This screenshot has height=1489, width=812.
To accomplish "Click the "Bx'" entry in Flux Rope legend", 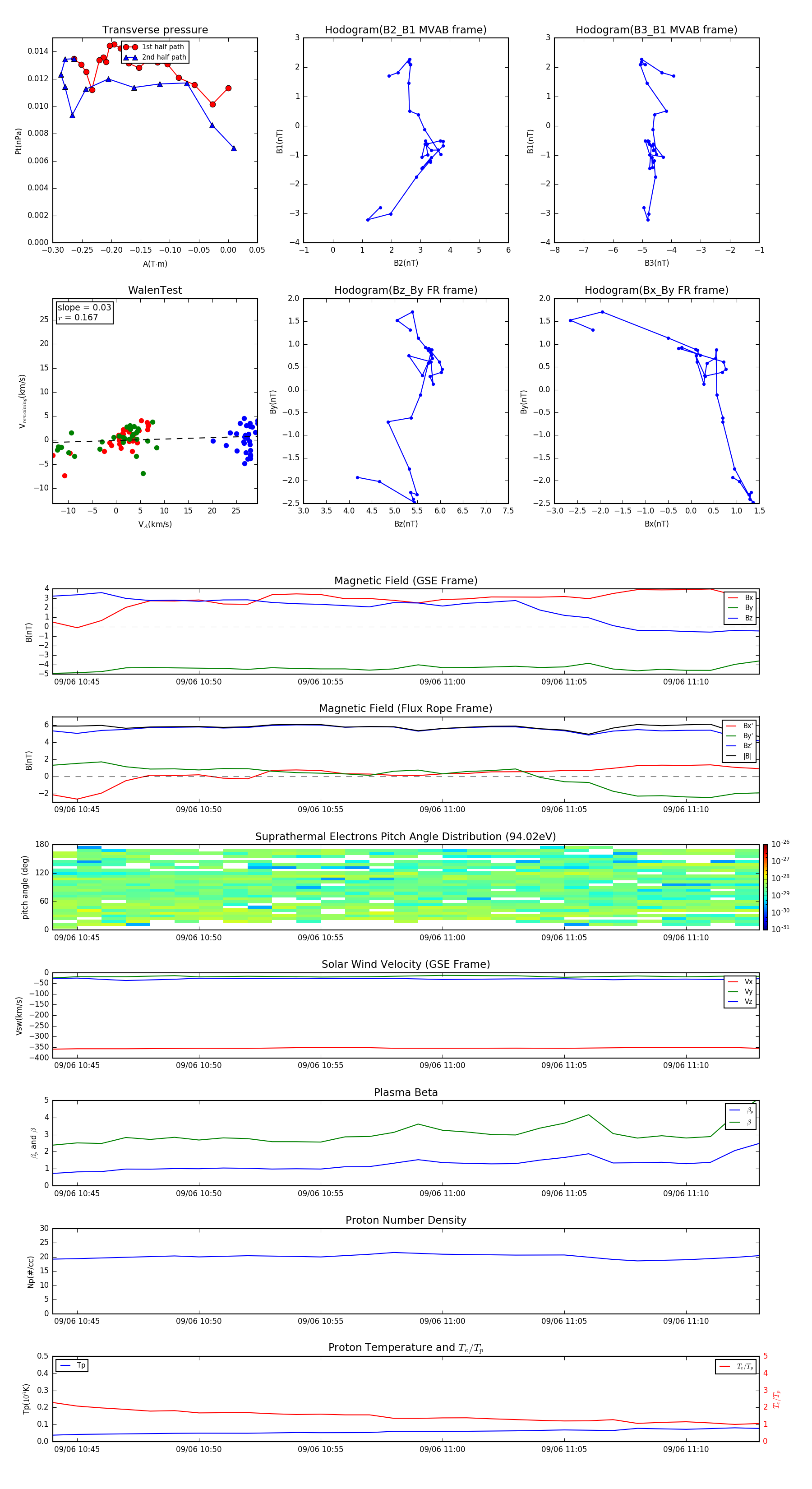I will tap(740, 726).
